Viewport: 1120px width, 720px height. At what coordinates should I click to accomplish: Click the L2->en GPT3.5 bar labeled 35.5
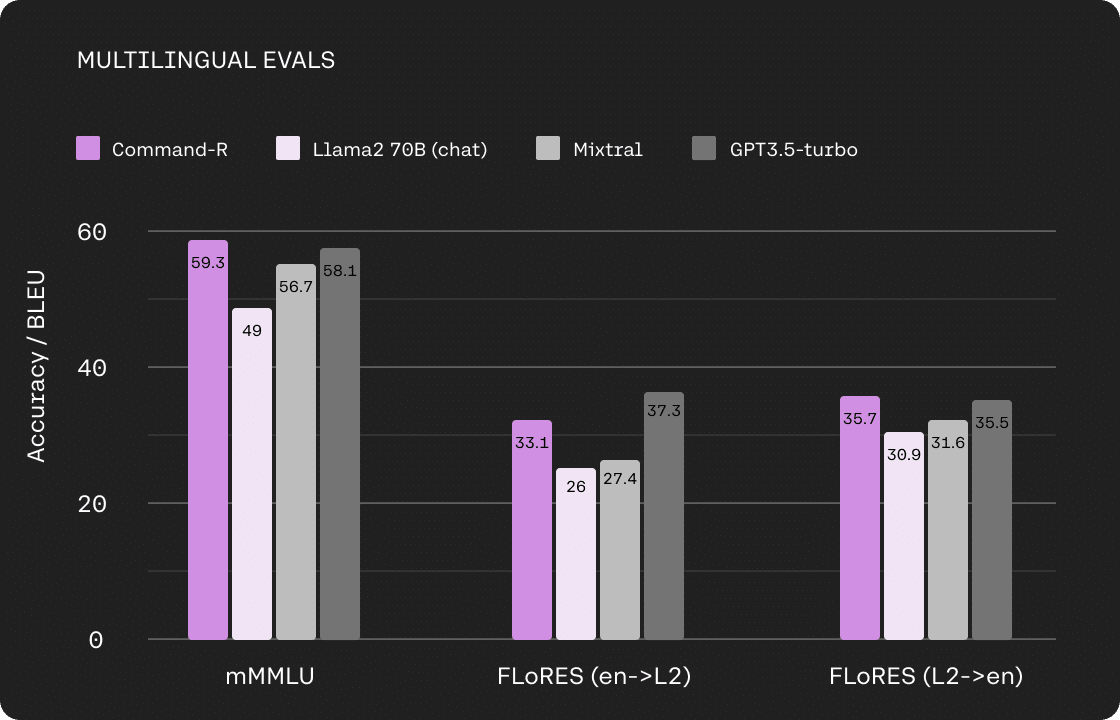[x=992, y=520]
